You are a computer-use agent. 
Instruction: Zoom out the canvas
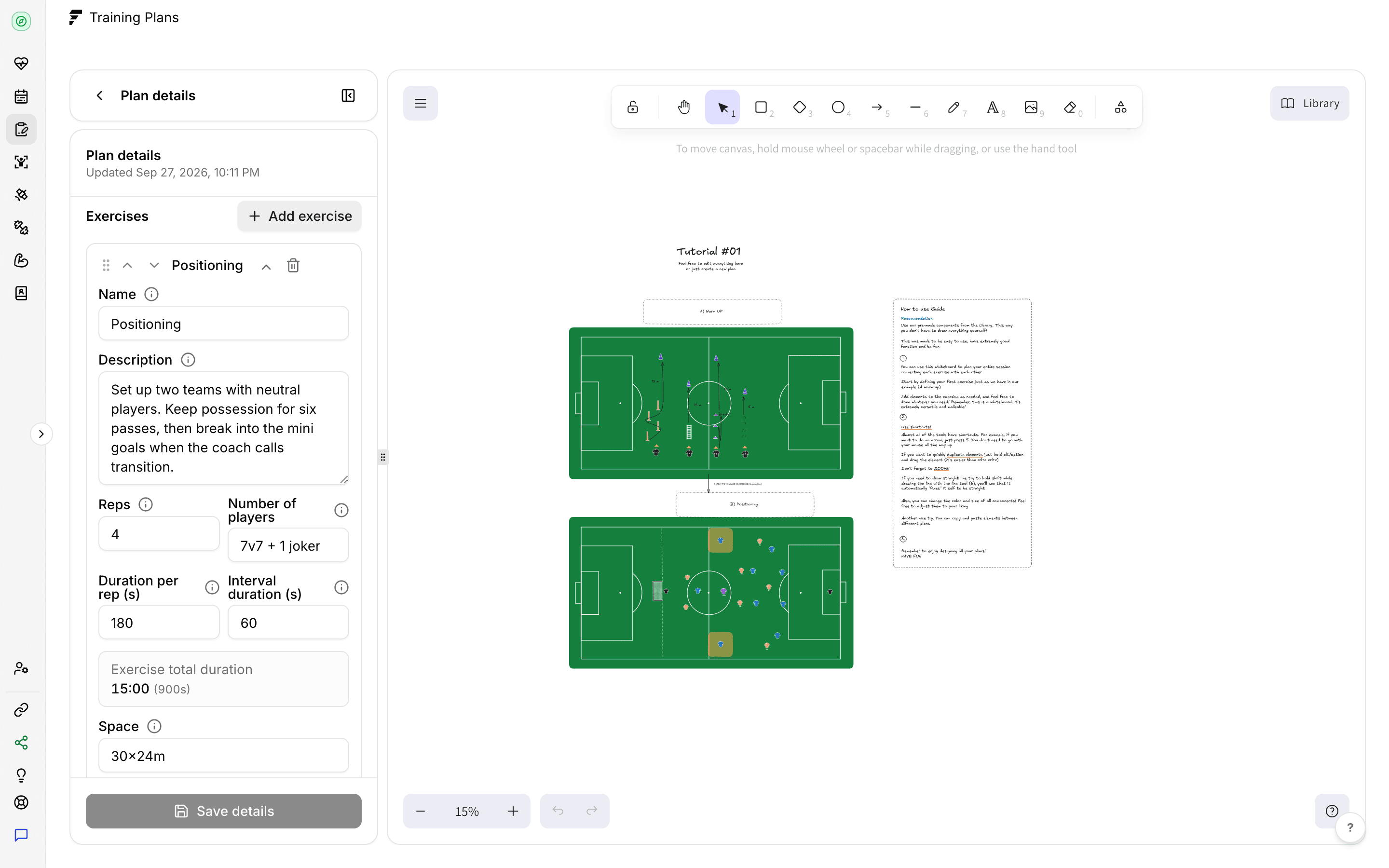(x=420, y=811)
